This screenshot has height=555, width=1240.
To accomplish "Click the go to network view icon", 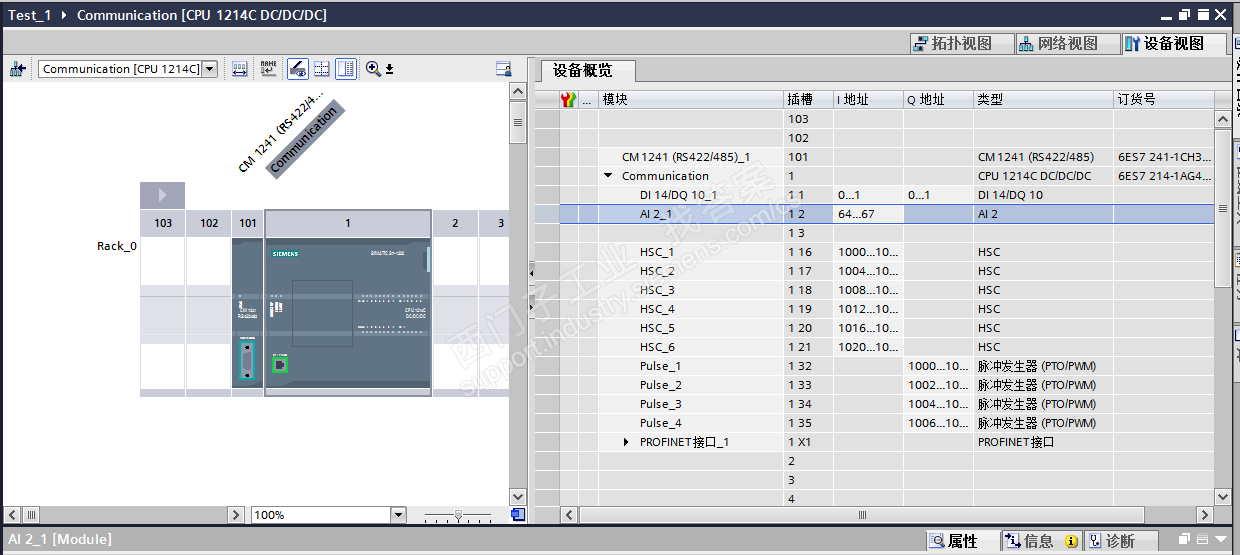I will pyautogui.click(x=18, y=69).
